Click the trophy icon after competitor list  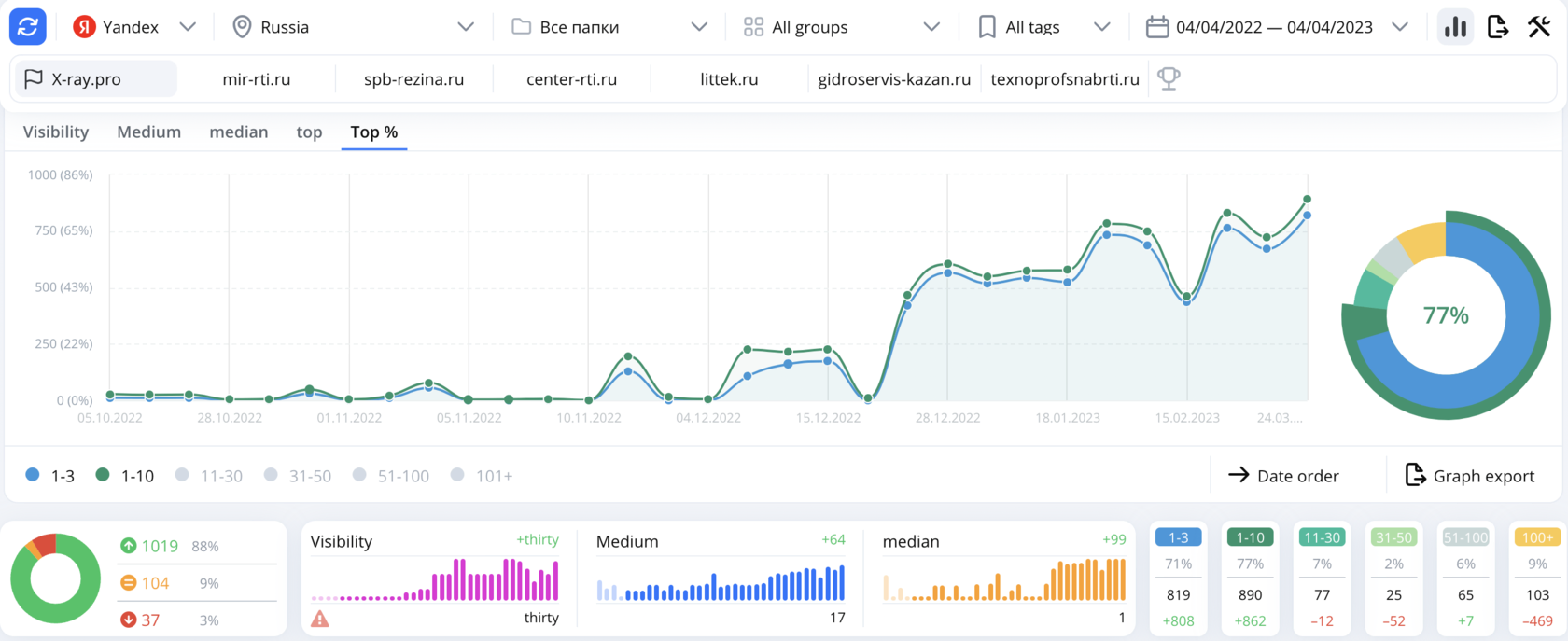point(1169,79)
